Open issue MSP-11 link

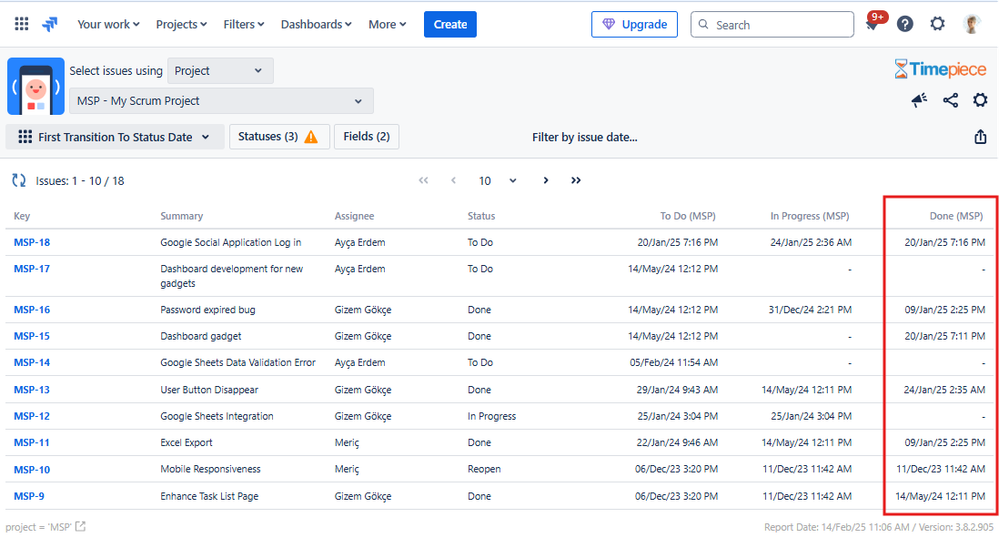pyautogui.click(x=32, y=443)
